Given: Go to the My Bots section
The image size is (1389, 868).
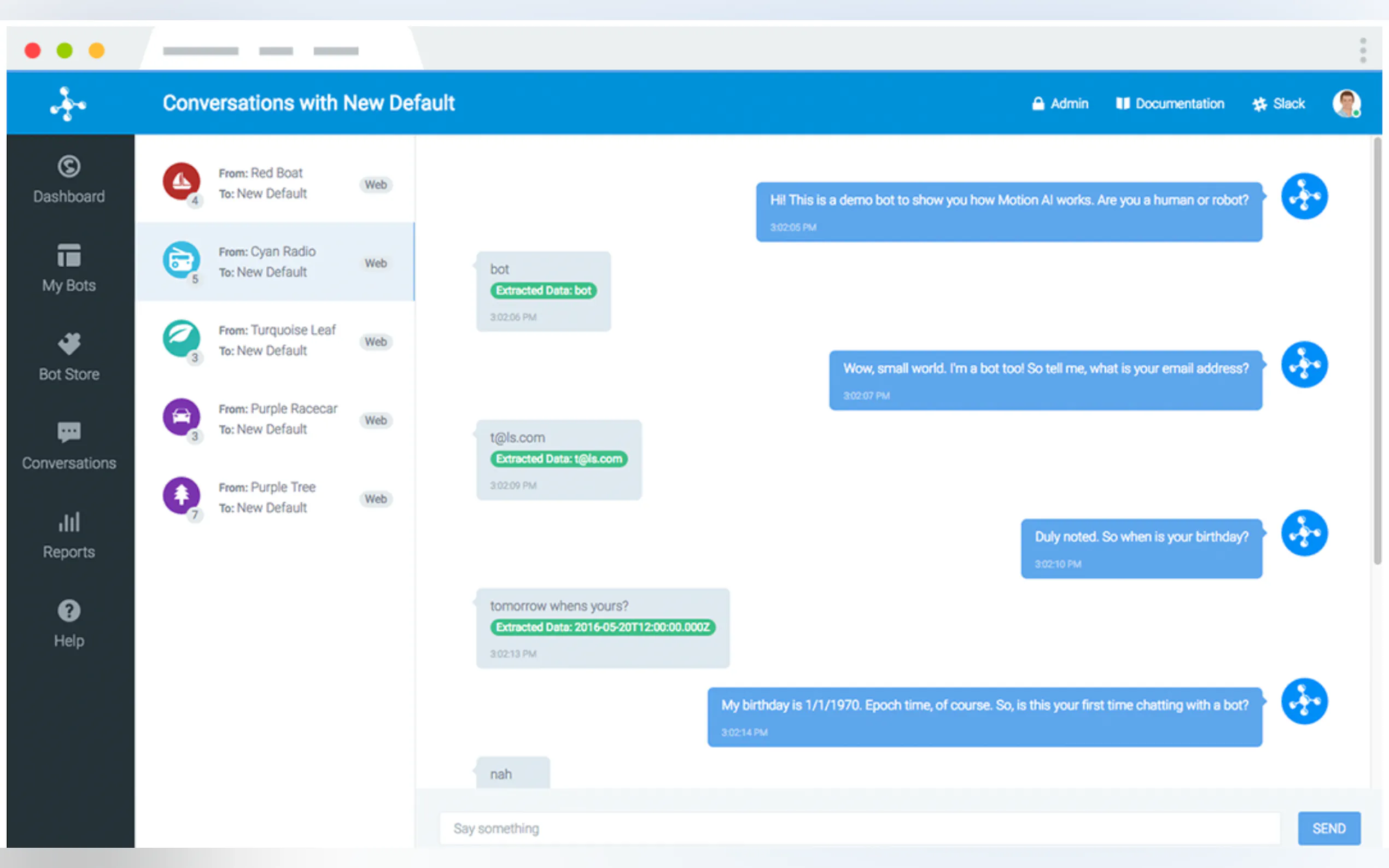Looking at the screenshot, I should [69, 255].
